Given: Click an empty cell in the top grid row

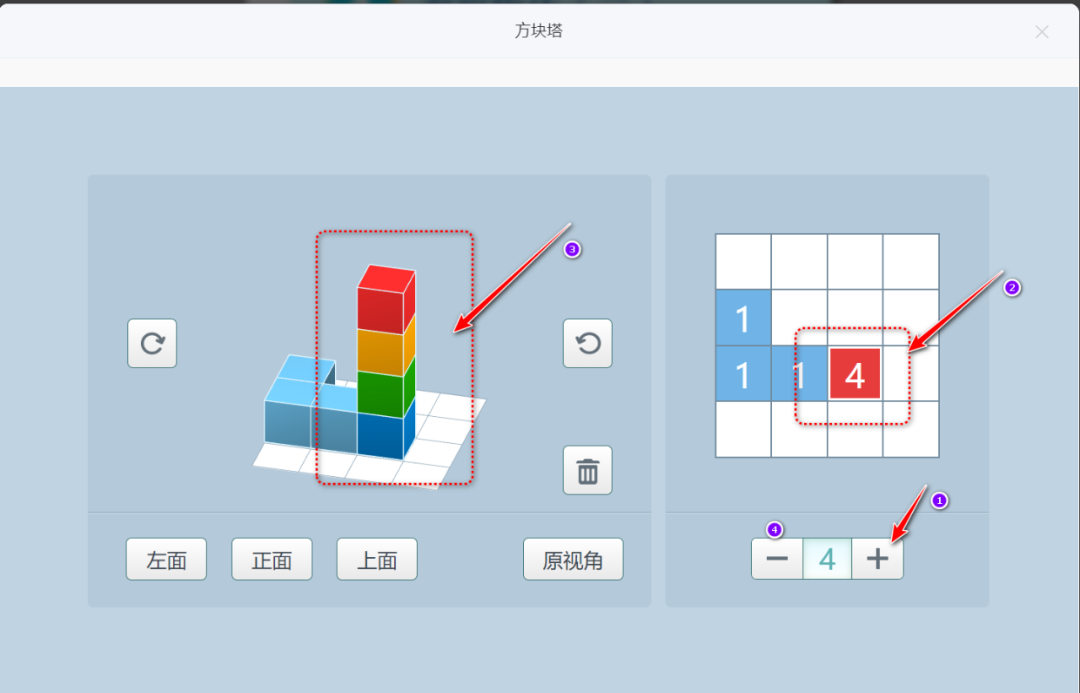Looking at the screenshot, I should click(x=799, y=262).
